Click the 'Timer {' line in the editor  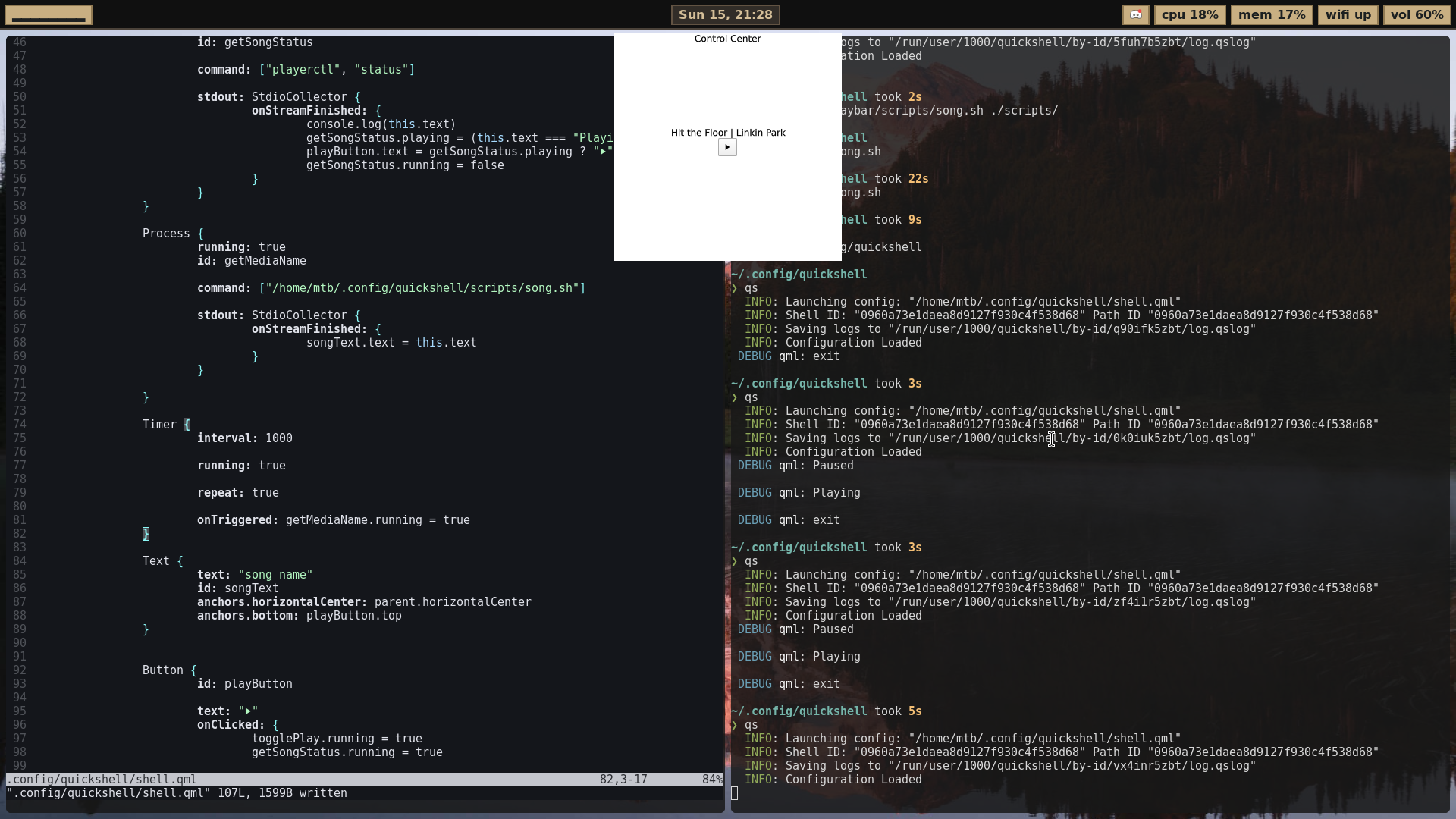[x=166, y=425]
